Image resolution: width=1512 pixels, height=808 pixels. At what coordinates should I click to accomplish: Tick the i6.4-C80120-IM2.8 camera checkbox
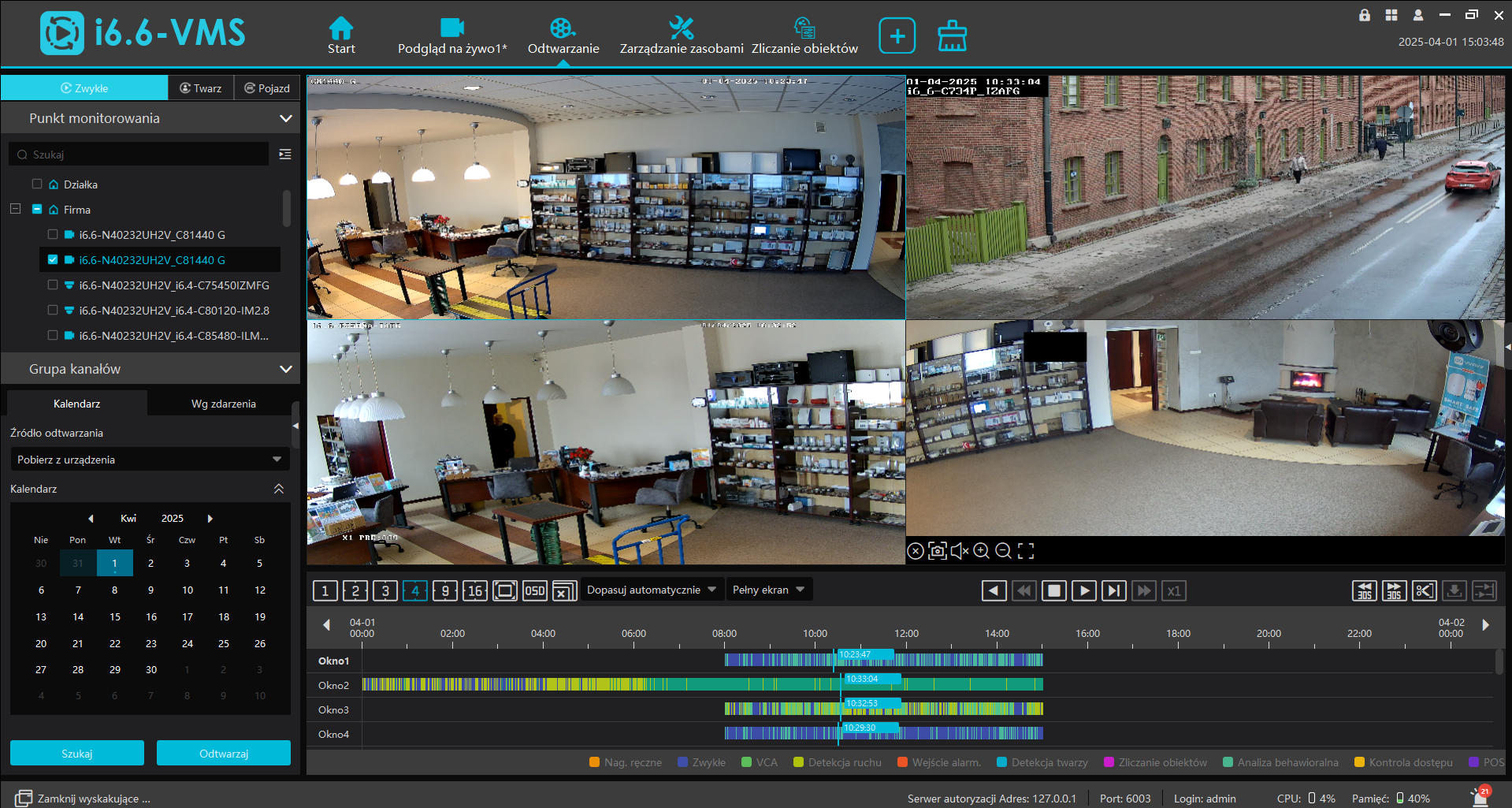coord(53,311)
